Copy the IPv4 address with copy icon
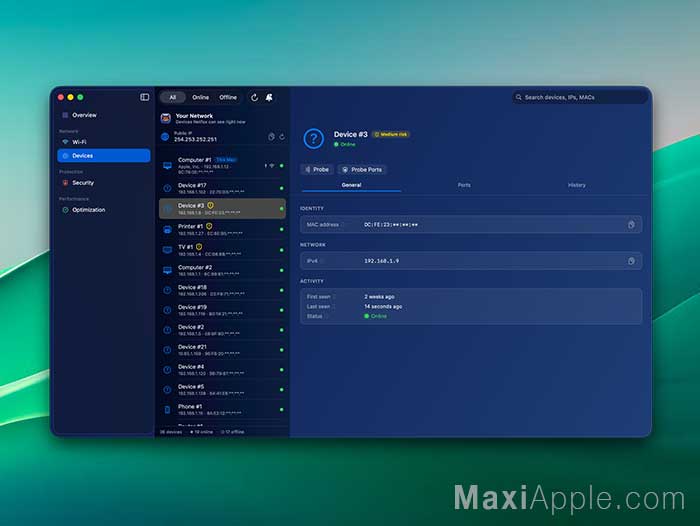The height and width of the screenshot is (526, 700). [631, 261]
